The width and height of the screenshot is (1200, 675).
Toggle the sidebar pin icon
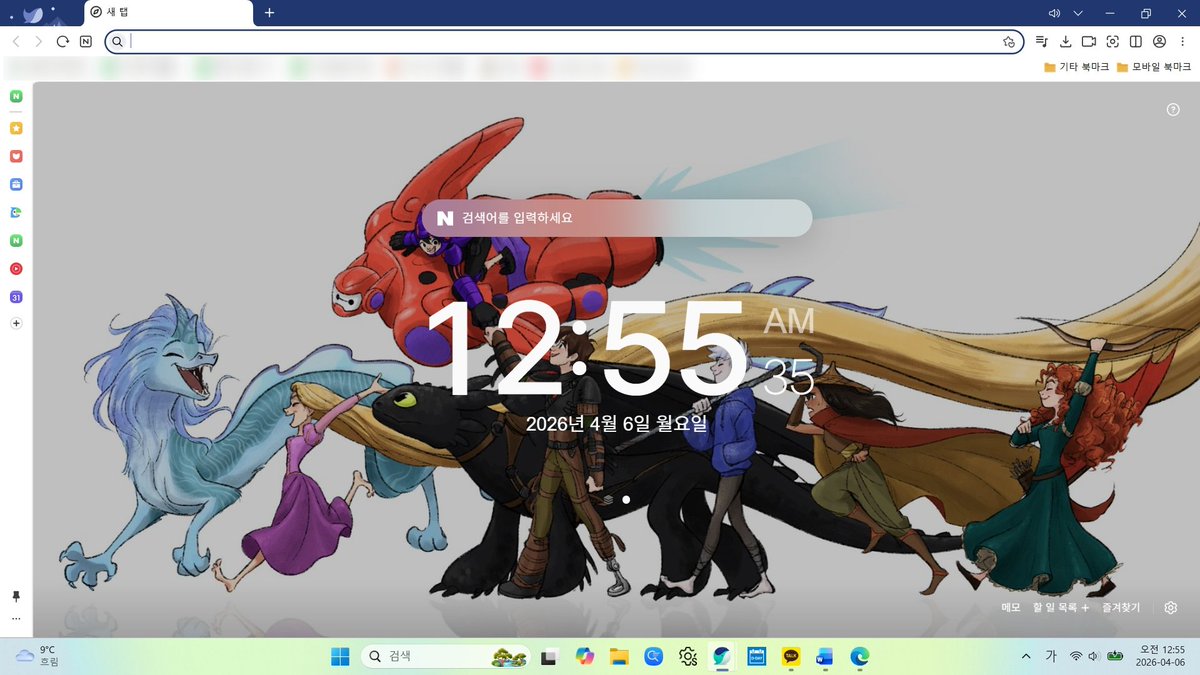(x=16, y=596)
